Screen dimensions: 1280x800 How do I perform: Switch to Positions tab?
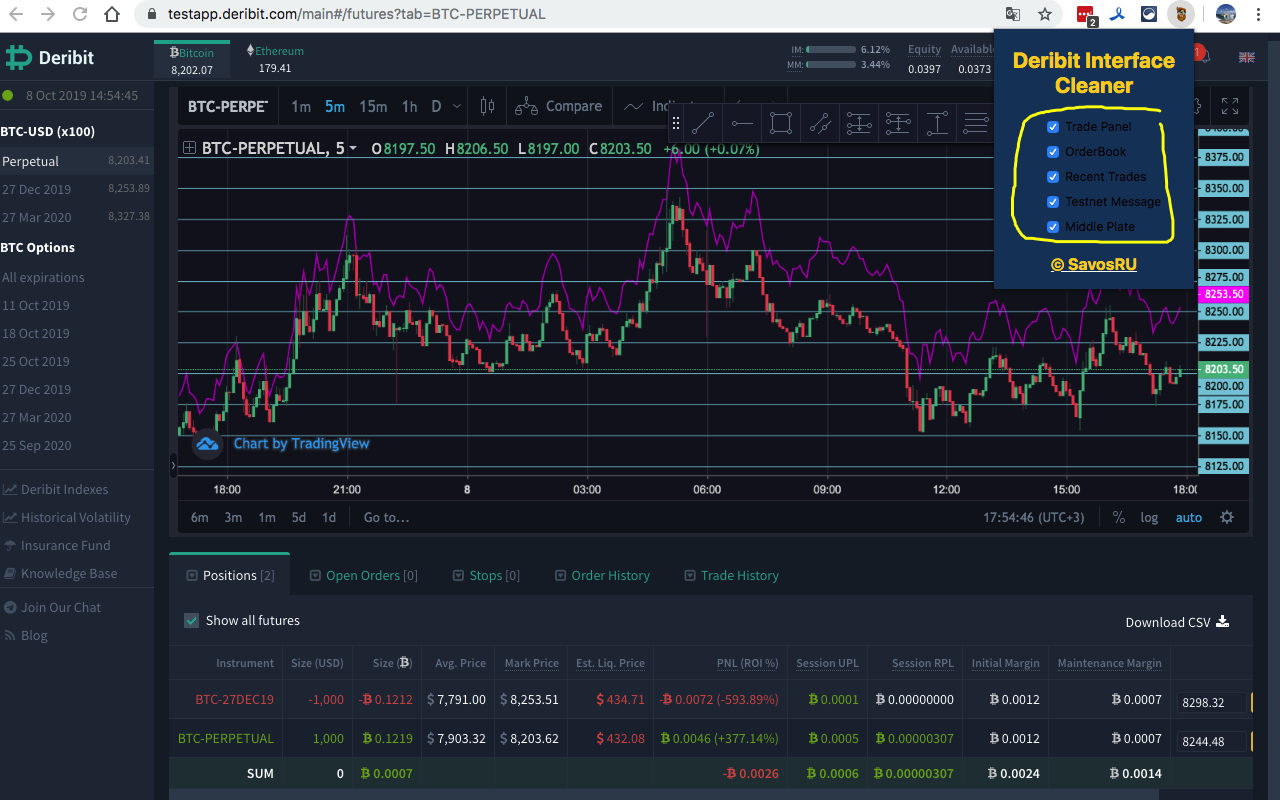pos(230,575)
